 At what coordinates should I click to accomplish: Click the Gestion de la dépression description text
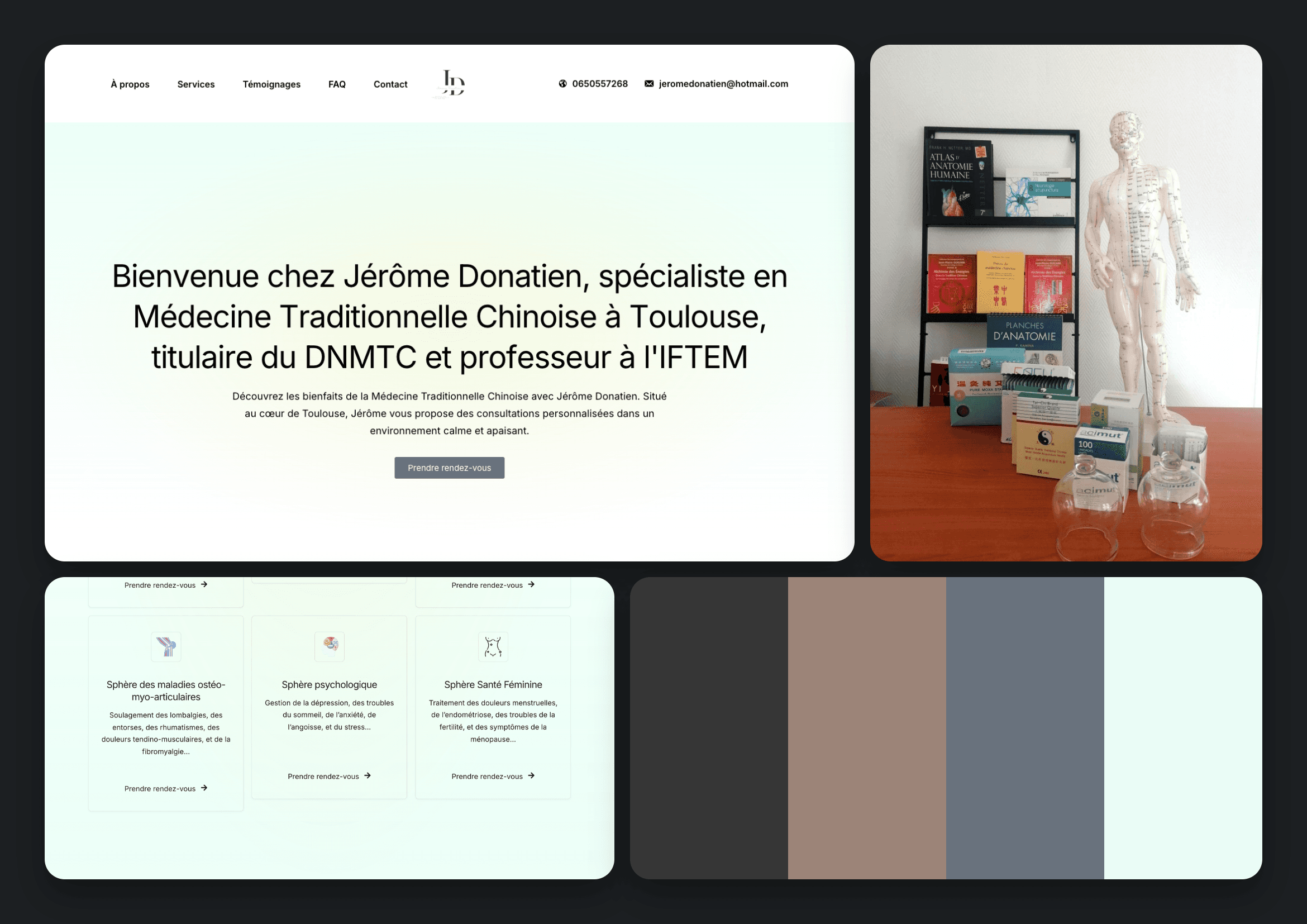(330, 715)
